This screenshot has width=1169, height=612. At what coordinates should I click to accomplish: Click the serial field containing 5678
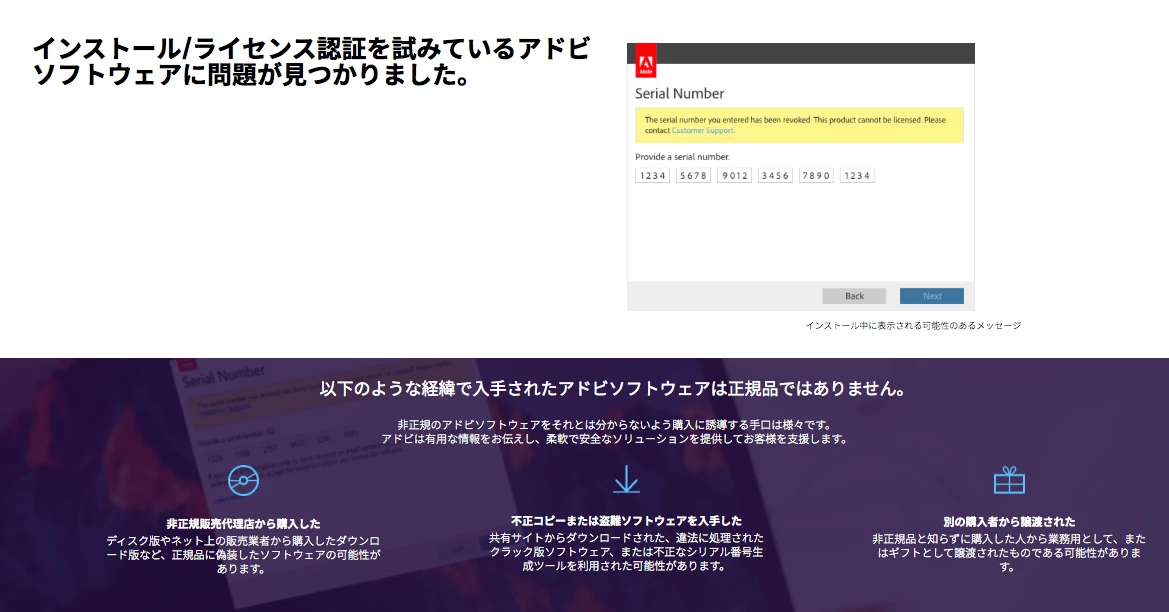point(693,176)
